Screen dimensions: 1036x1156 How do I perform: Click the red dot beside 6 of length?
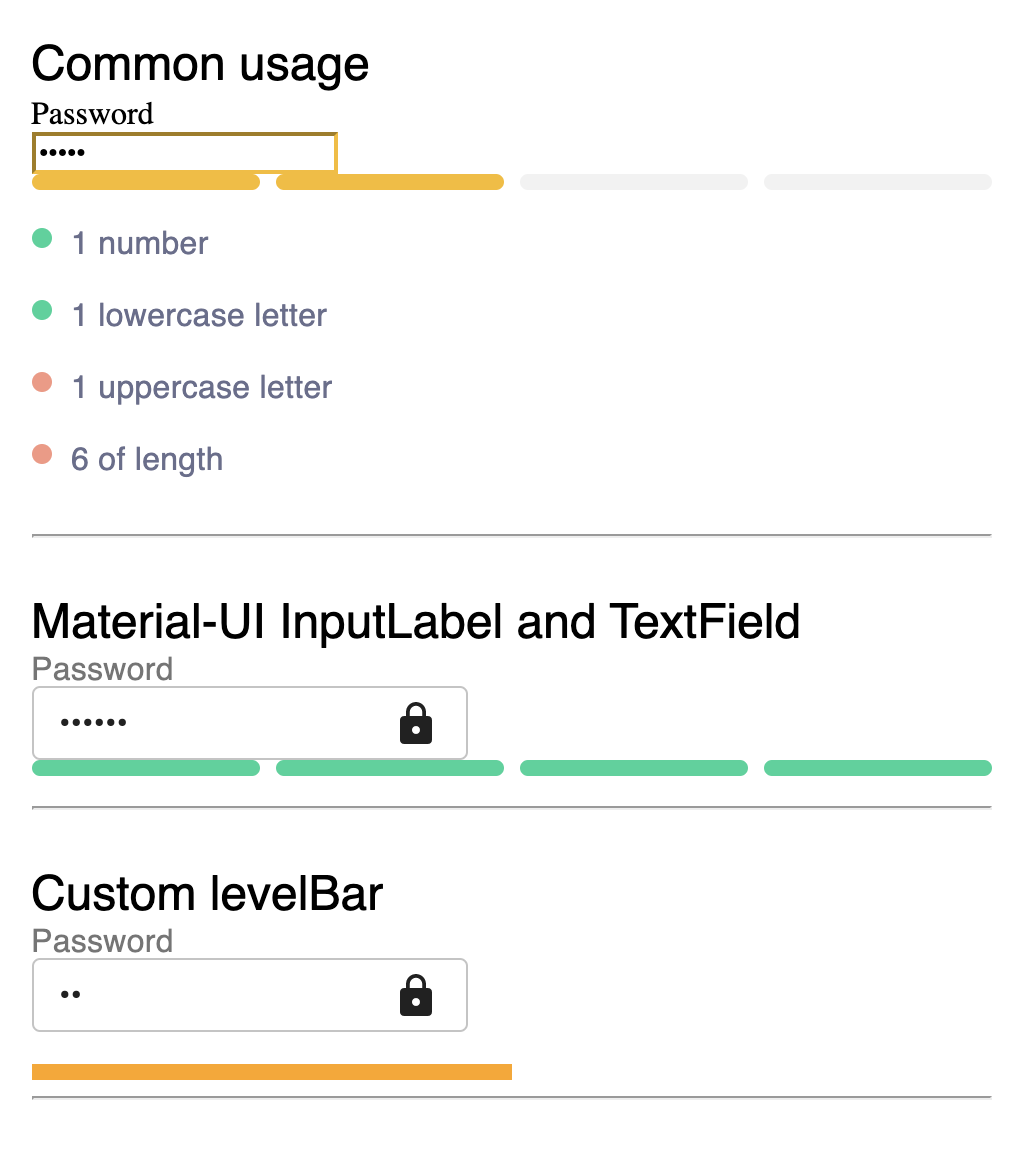[42, 454]
